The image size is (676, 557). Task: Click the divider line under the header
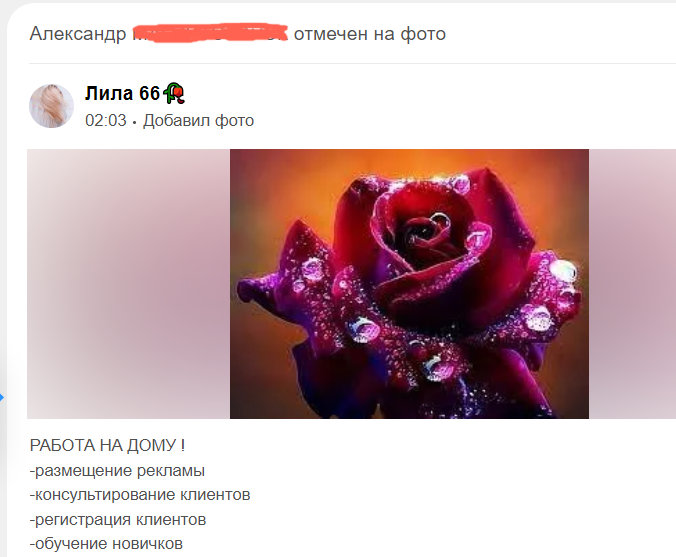coord(352,63)
